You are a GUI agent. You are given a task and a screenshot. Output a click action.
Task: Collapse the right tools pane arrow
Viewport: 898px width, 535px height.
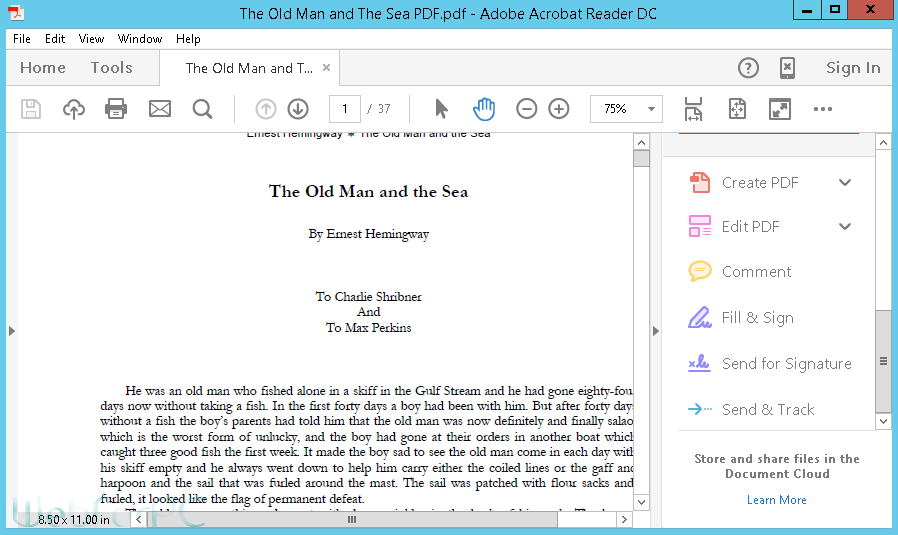tap(656, 331)
